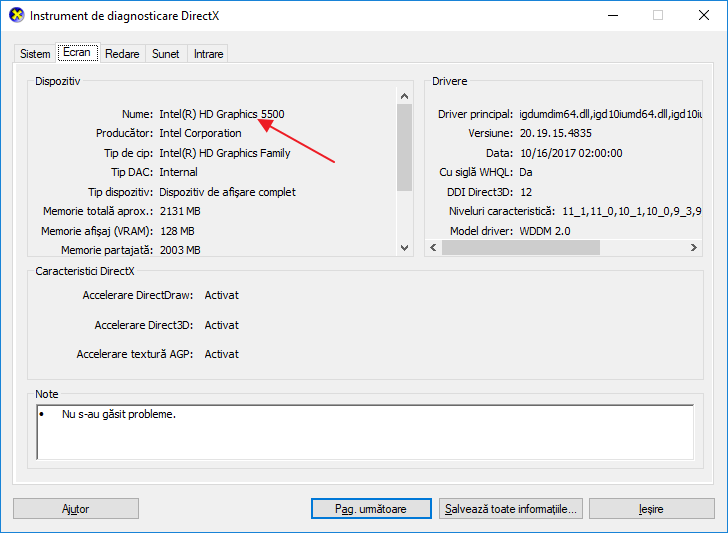The height and width of the screenshot is (533, 728).
Task: Click the Intel Corporation manufacturer value
Action: 200,133
